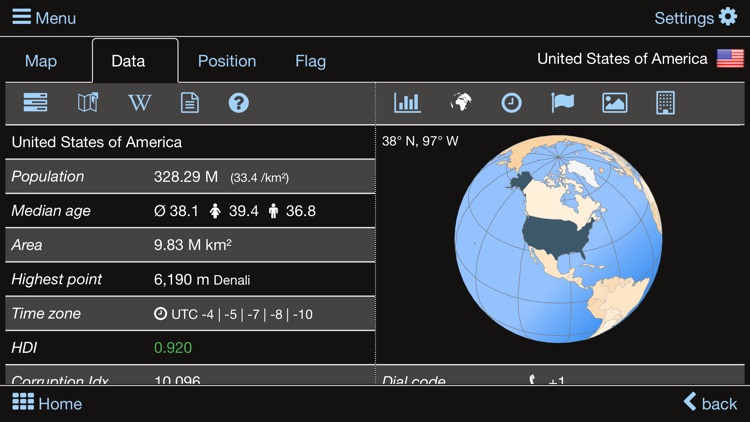Open the clock time icon in the toolbar

point(511,103)
